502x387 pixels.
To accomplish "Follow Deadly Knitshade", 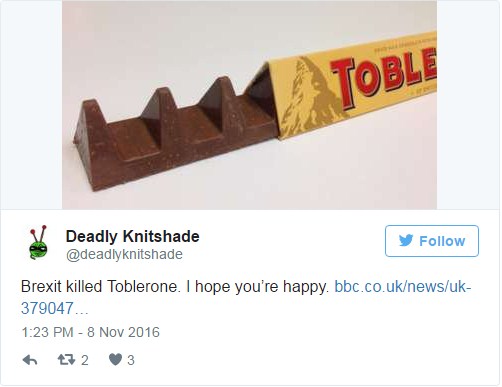I will (432, 241).
